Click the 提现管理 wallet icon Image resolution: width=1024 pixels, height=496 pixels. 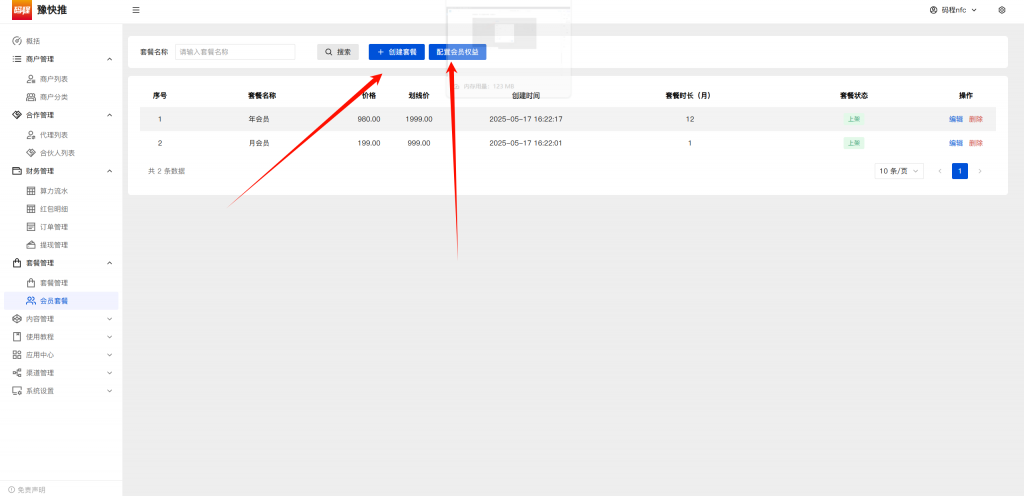tap(31, 245)
